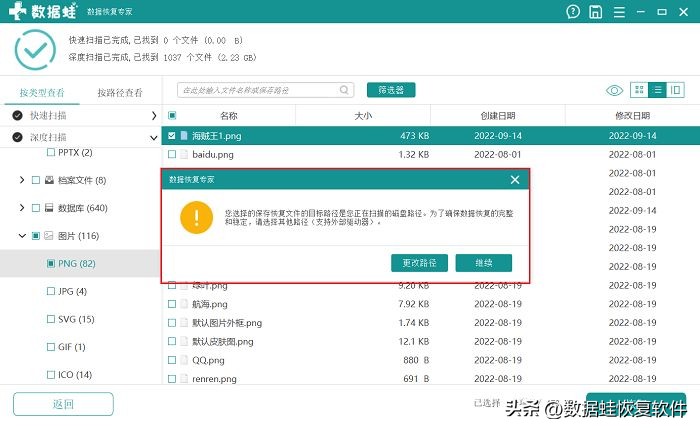The width and height of the screenshot is (700, 430).
Task: Click the save scan result icon
Action: 596,13
